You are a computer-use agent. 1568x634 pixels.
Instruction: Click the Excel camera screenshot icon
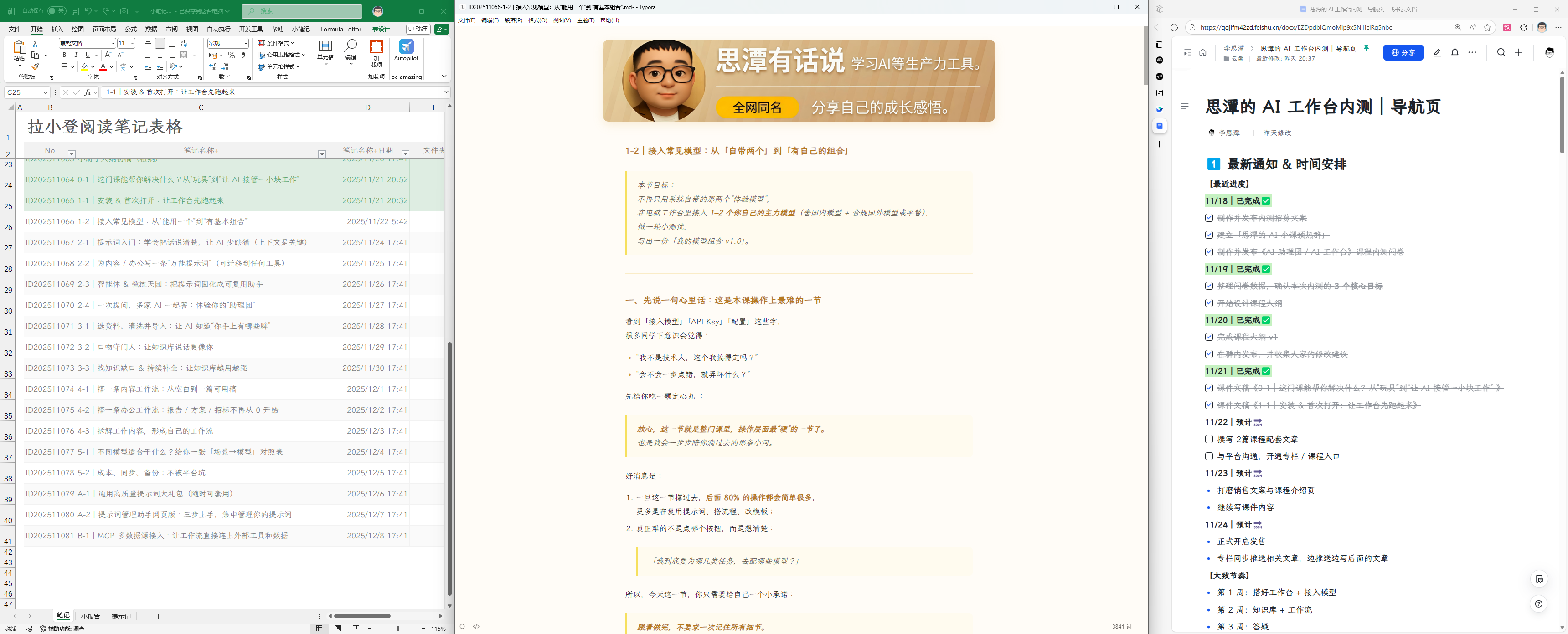[x=124, y=11]
